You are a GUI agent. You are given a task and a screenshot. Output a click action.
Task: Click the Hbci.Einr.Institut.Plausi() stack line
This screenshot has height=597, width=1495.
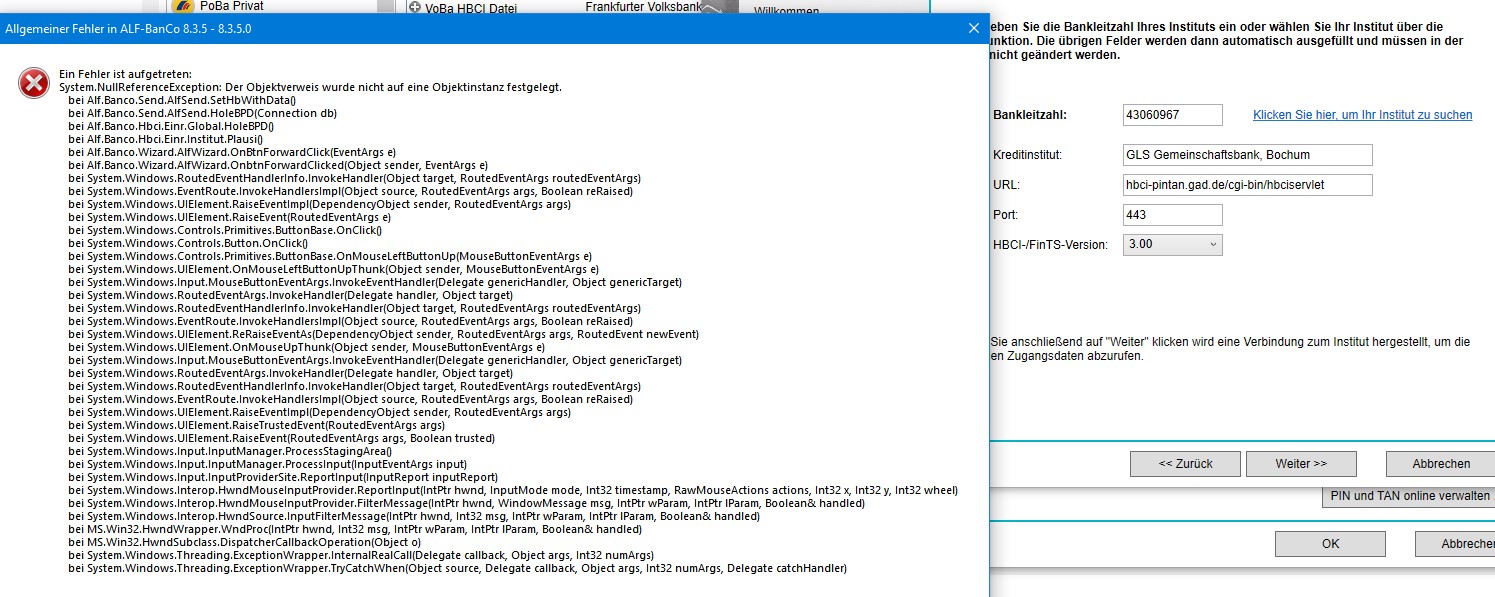click(165, 140)
